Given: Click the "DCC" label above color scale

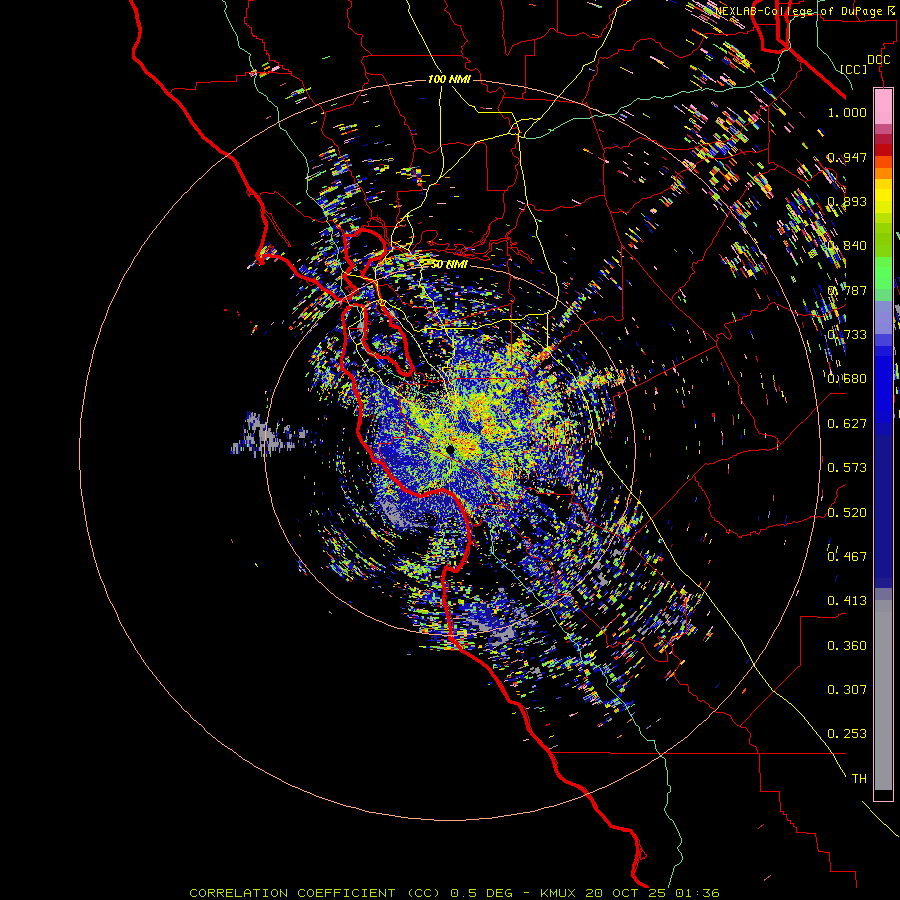Looking at the screenshot, I should (878, 60).
